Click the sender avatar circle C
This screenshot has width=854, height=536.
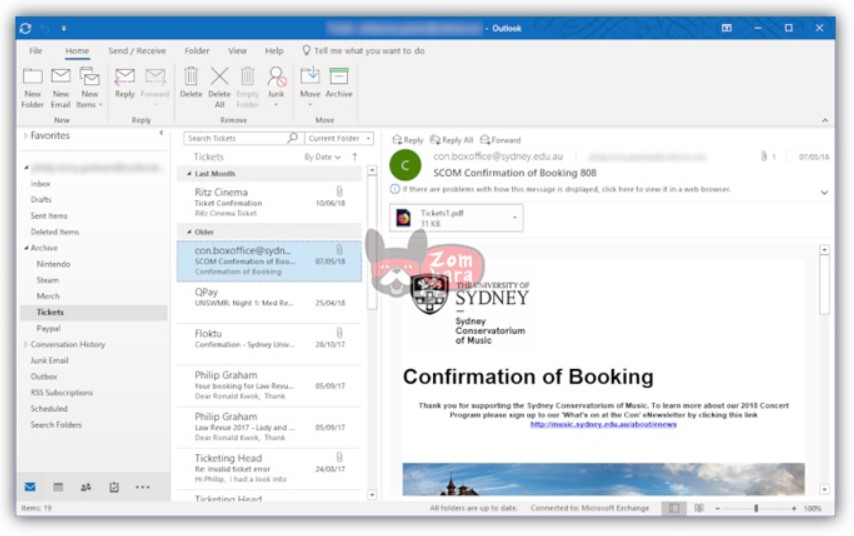(405, 165)
